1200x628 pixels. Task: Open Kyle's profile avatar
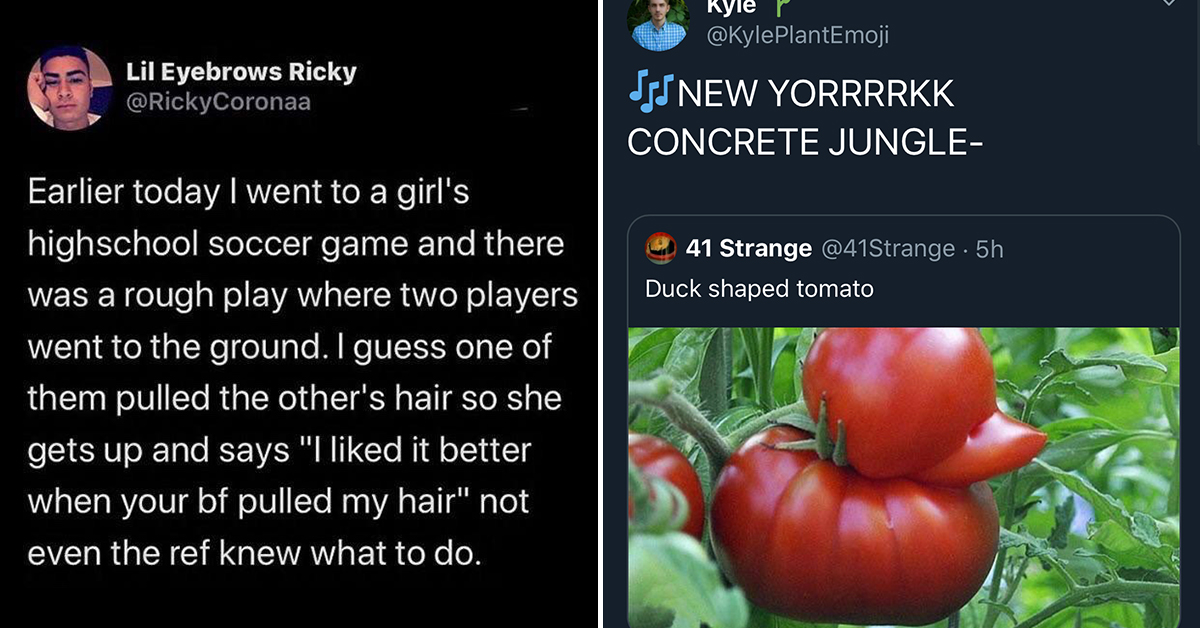[x=659, y=20]
